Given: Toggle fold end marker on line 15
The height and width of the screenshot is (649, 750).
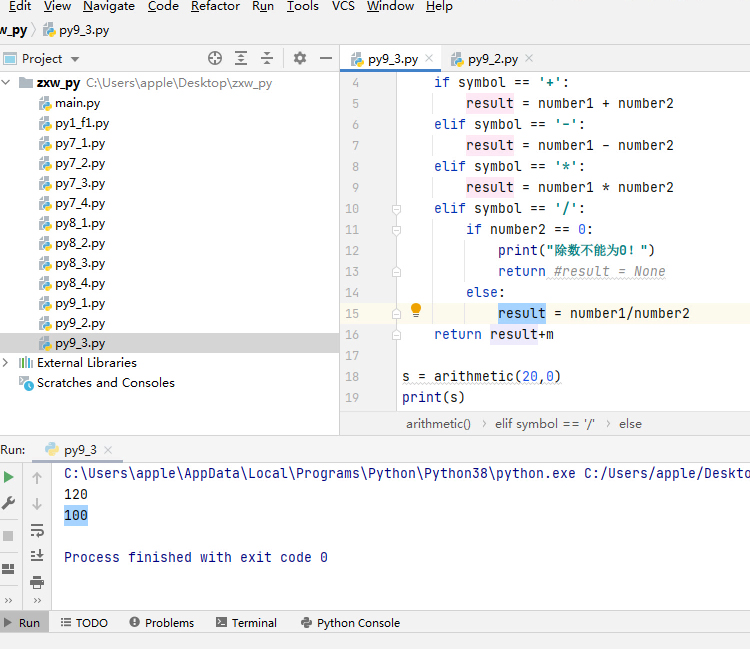Looking at the screenshot, I should [x=396, y=314].
